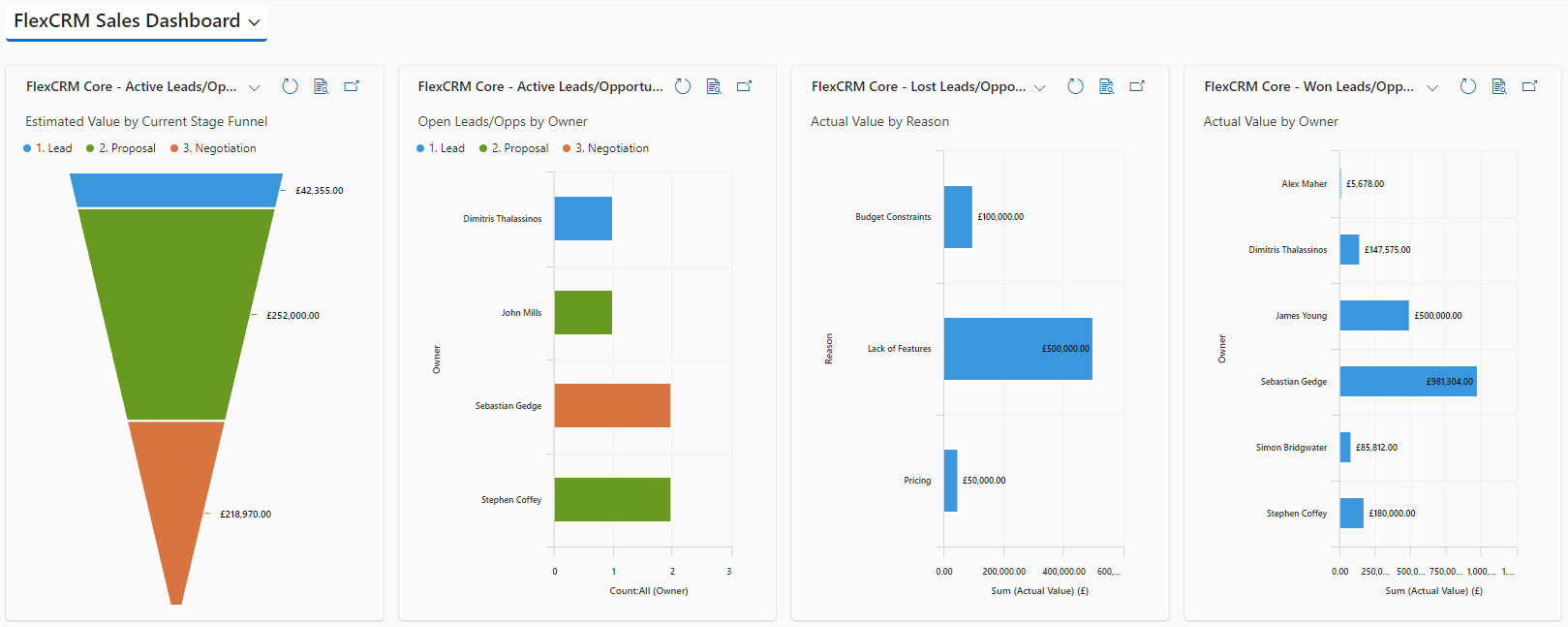Toggle '2. Proposal' legend in Open Leads chart
Screen dimensions: 1568x627
click(x=514, y=148)
